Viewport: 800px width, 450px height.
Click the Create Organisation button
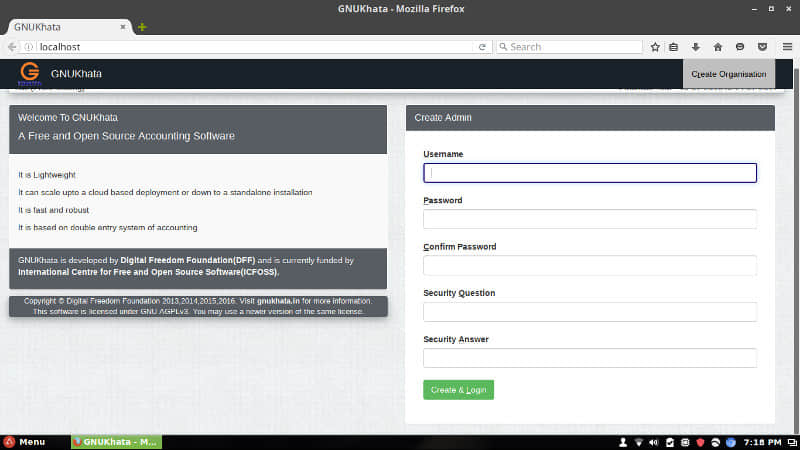click(729, 74)
